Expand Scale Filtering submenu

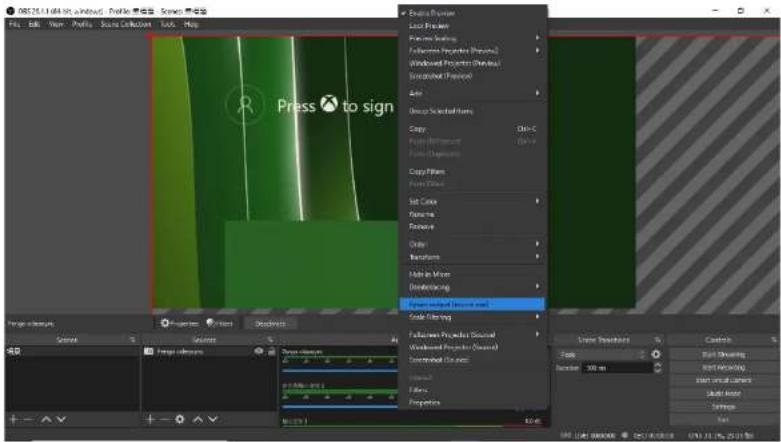click(472, 317)
